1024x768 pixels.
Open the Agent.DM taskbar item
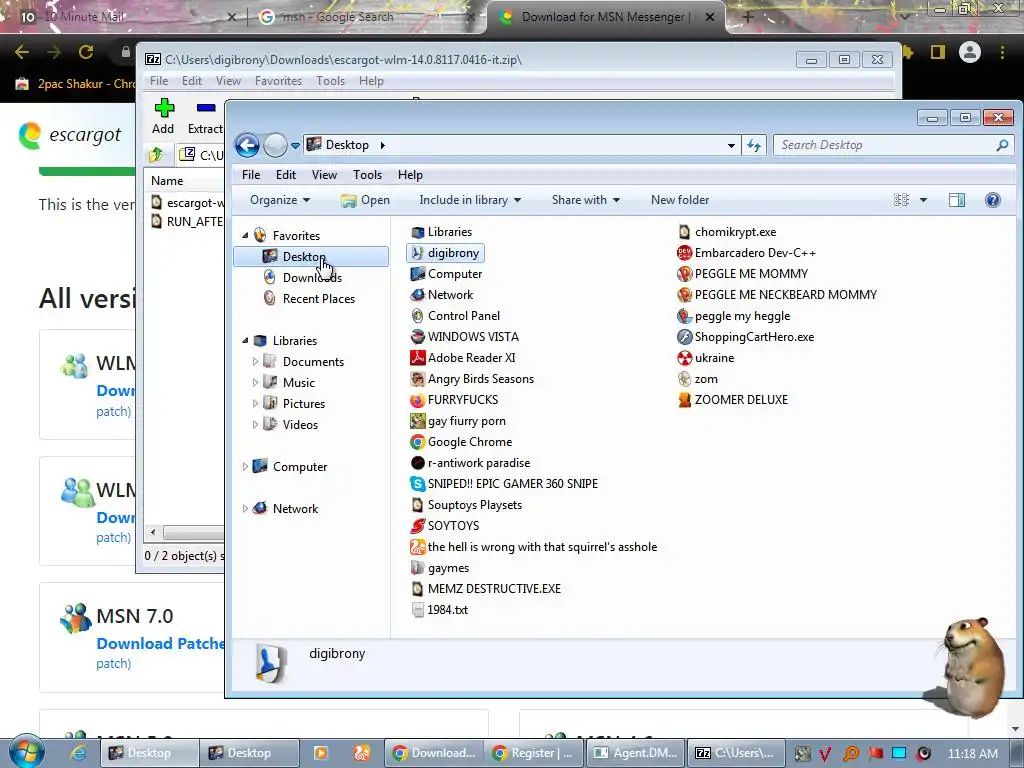(635, 753)
